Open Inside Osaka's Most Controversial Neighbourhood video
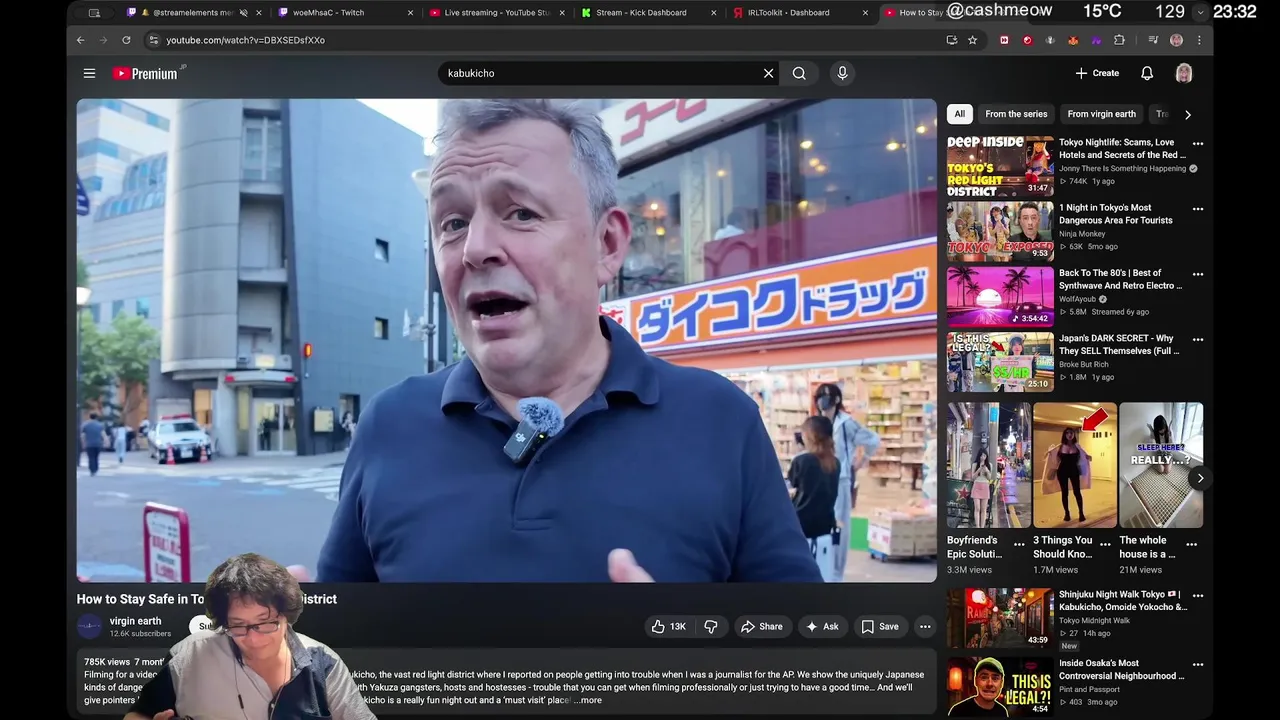 click(x=1000, y=685)
